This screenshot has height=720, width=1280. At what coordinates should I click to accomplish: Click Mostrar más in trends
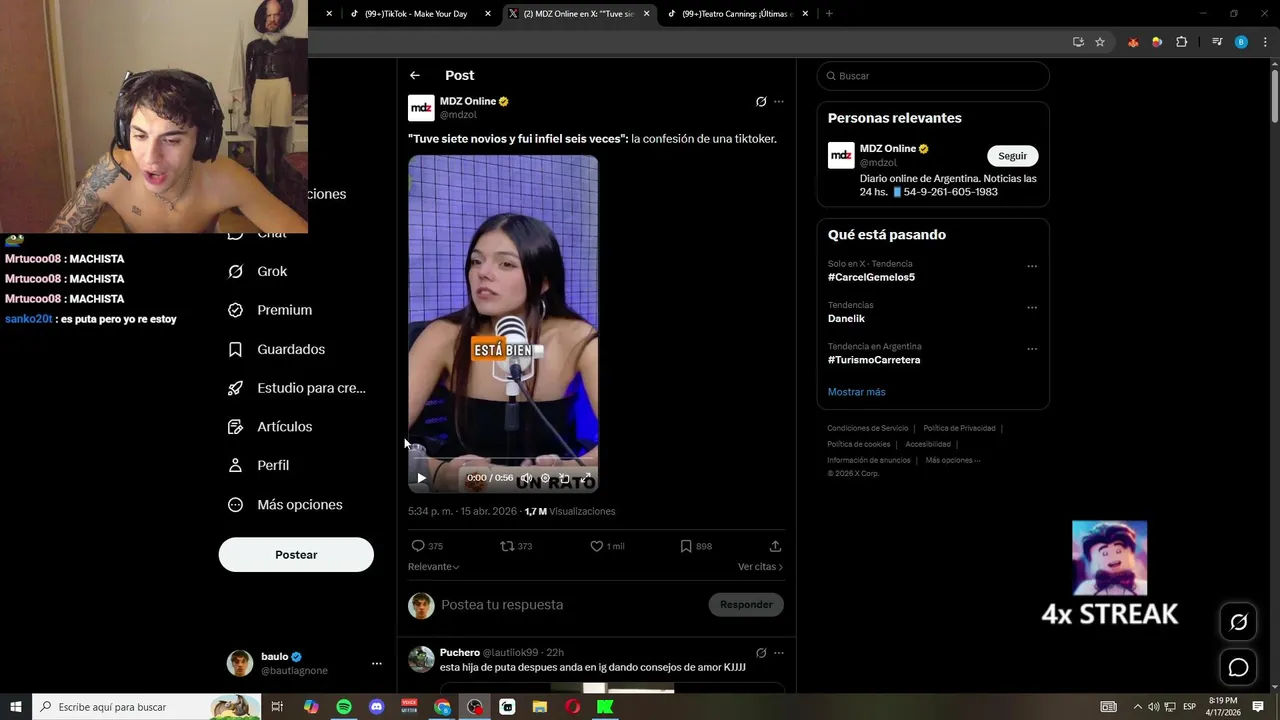click(857, 392)
